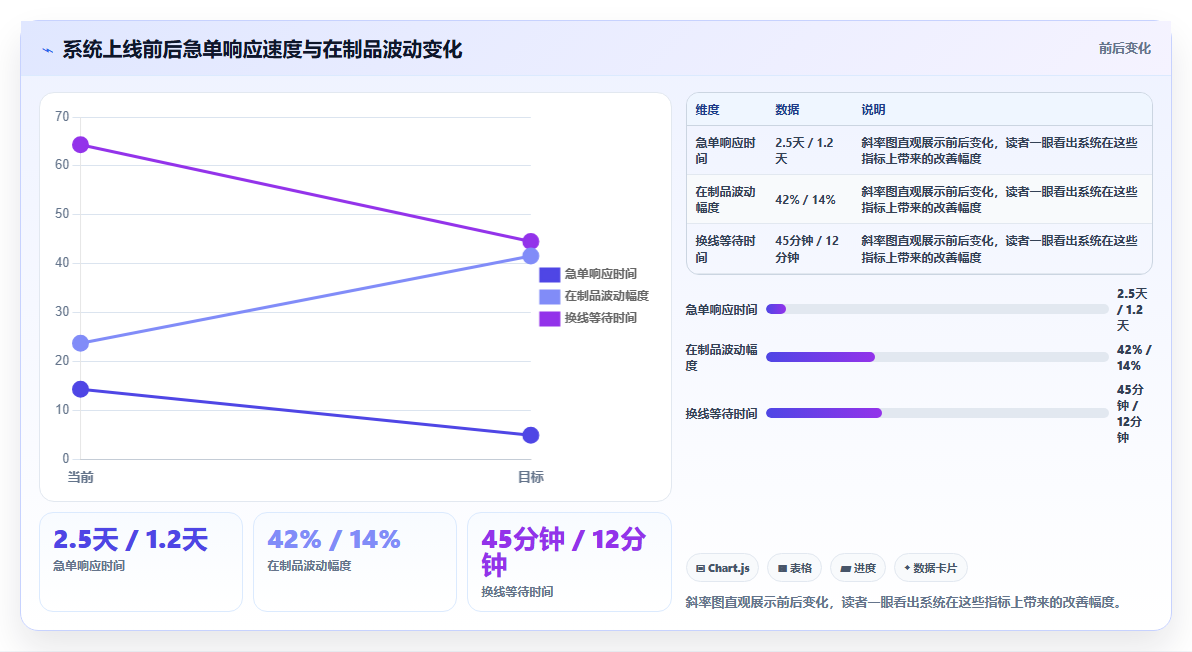
Task: Click the icon inside the 表格 chip
Action: click(782, 568)
